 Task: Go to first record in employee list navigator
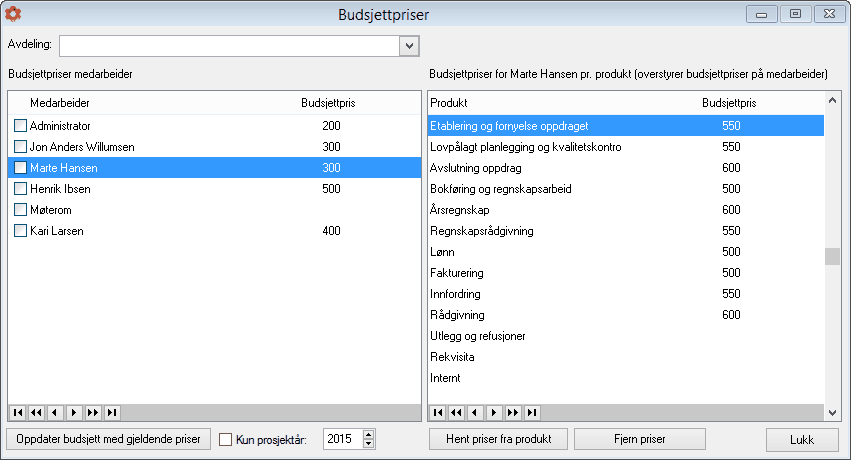tap(17, 412)
